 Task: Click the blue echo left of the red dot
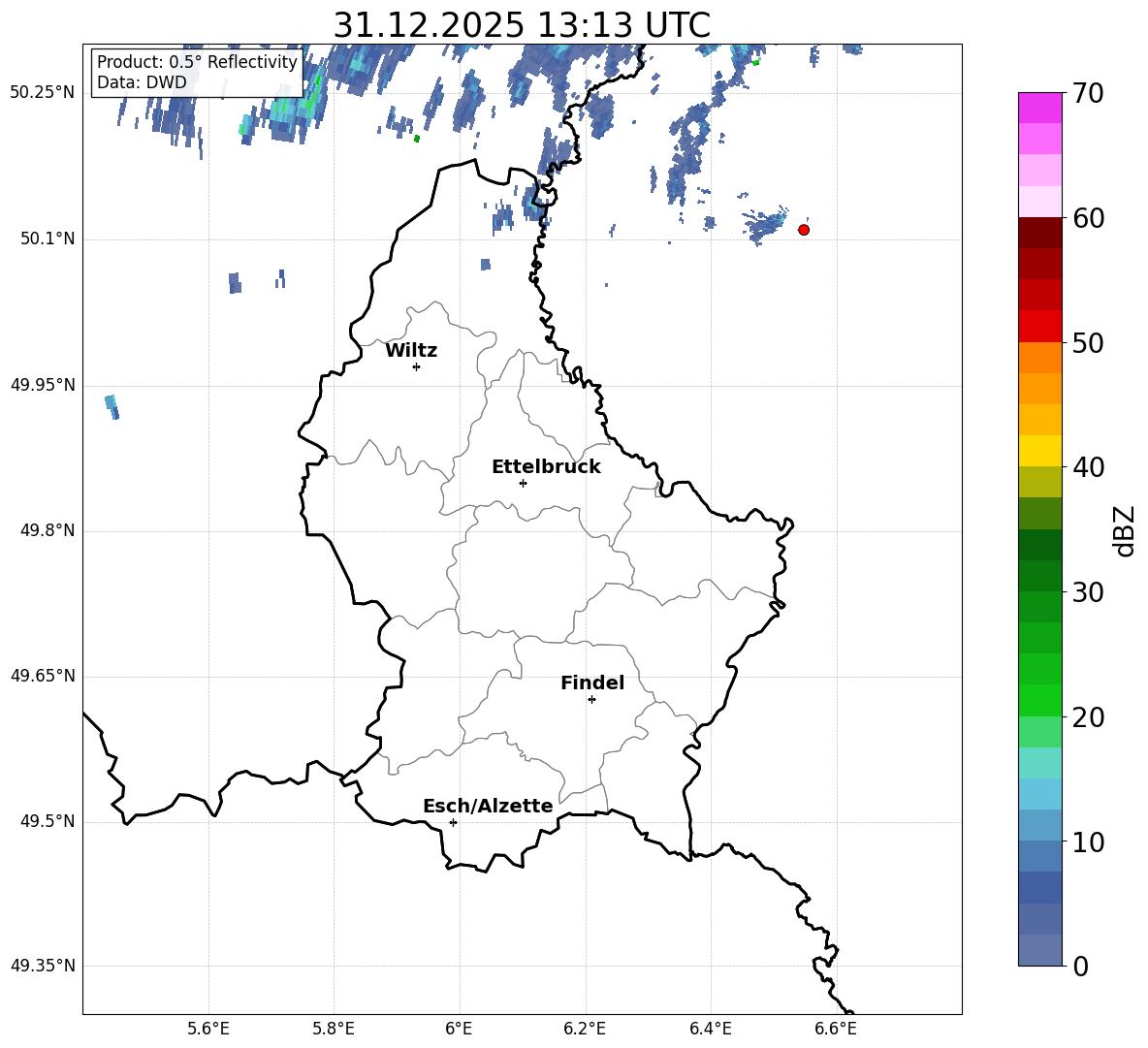coord(765,226)
